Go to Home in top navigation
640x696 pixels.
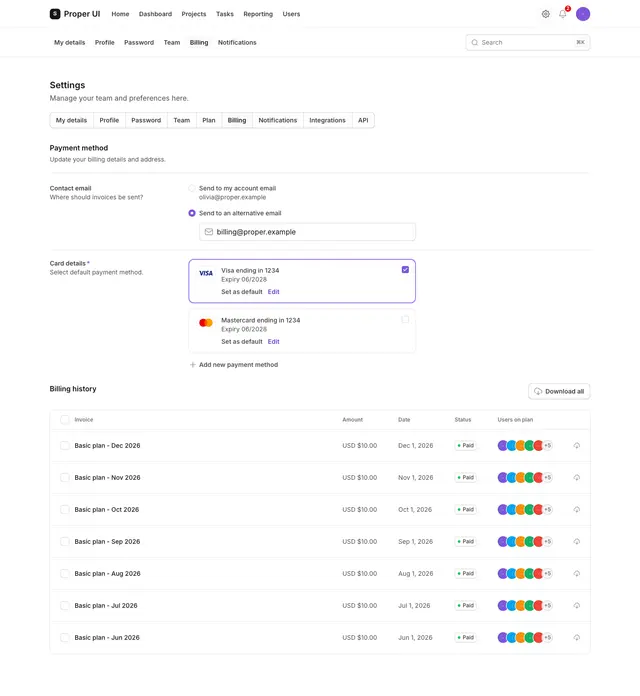[120, 14]
